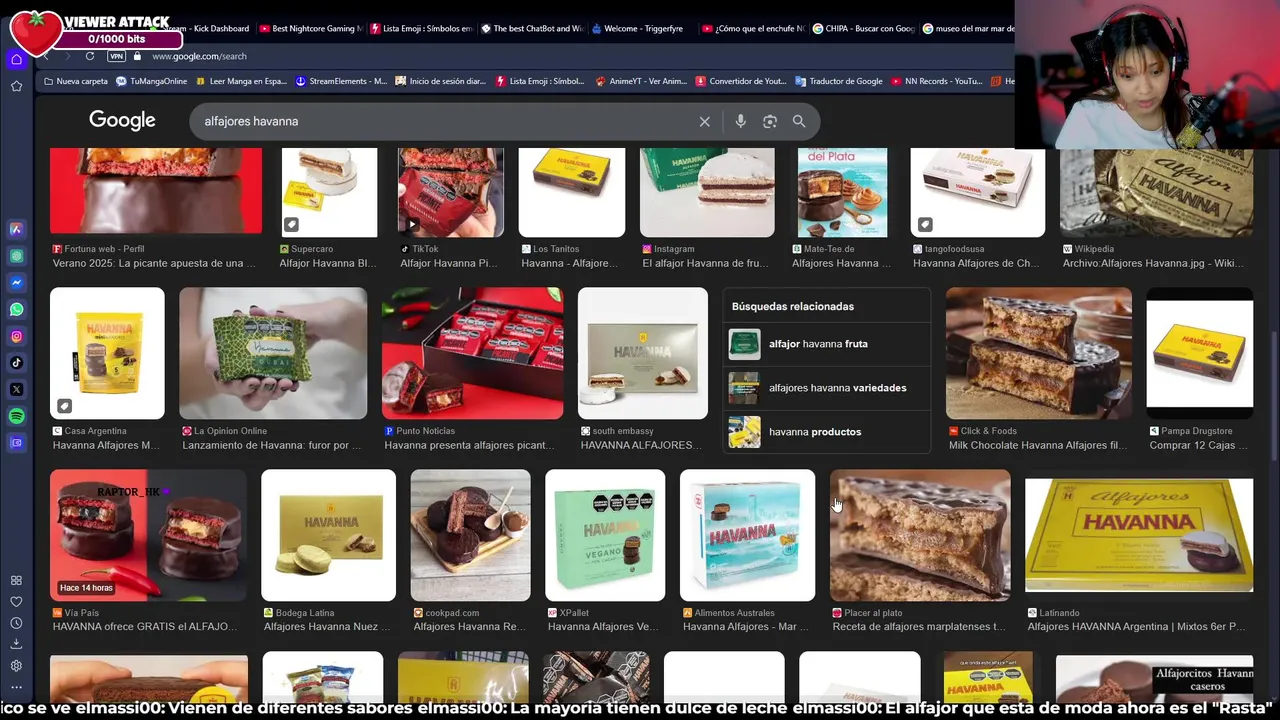Open Facebook Messenger in the sidebar

pos(16,283)
